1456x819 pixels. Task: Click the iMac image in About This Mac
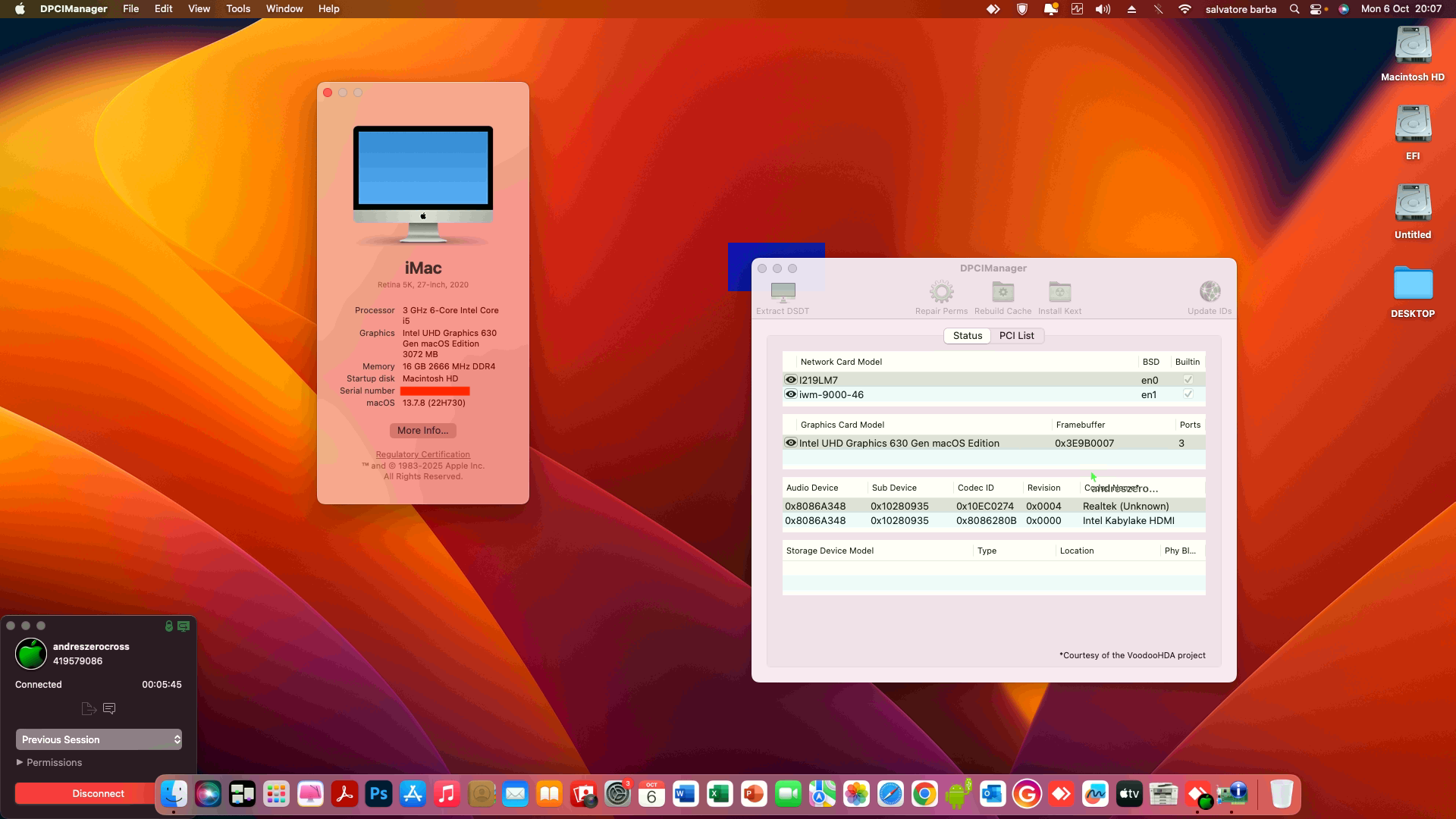click(423, 186)
